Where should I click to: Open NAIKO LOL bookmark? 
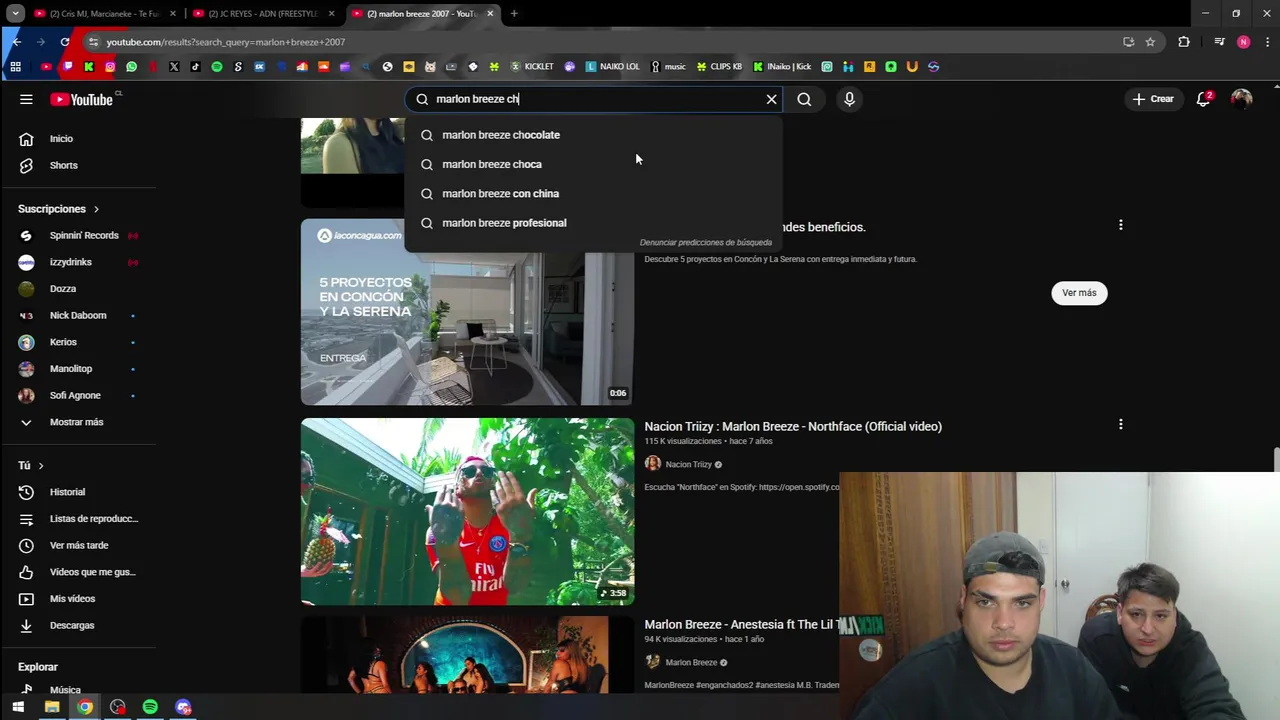[613, 67]
